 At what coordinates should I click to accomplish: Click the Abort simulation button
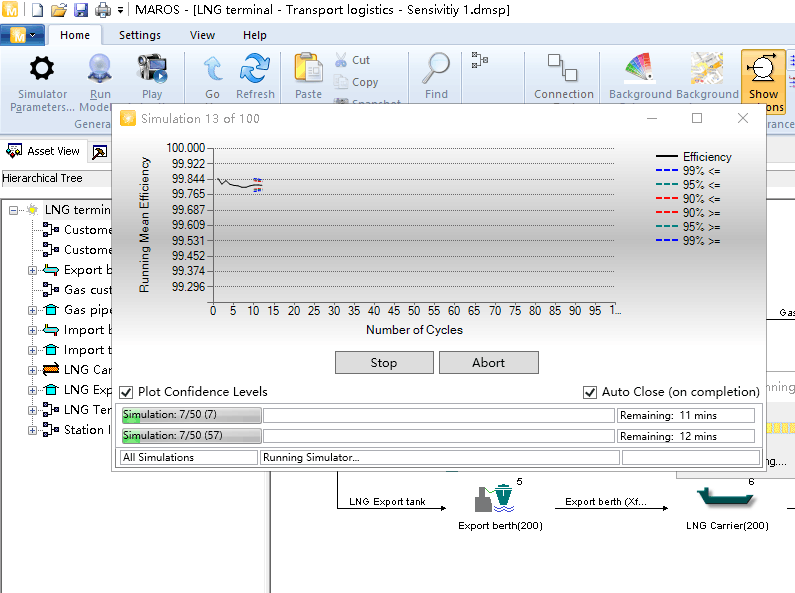pos(489,363)
